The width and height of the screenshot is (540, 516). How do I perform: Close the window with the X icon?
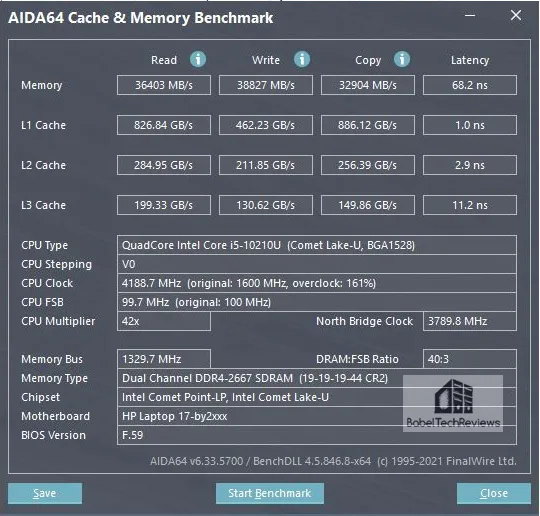(516, 15)
